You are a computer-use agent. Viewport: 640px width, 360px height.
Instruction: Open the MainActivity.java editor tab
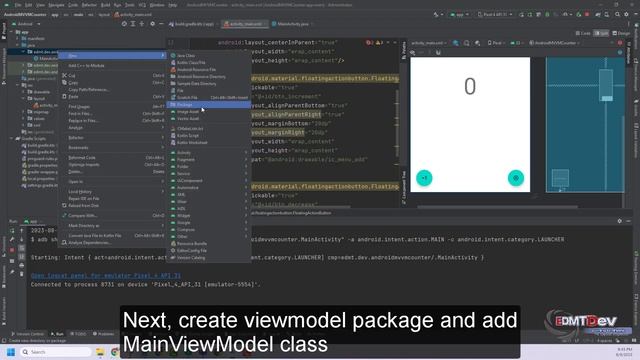pyautogui.click(x=291, y=24)
